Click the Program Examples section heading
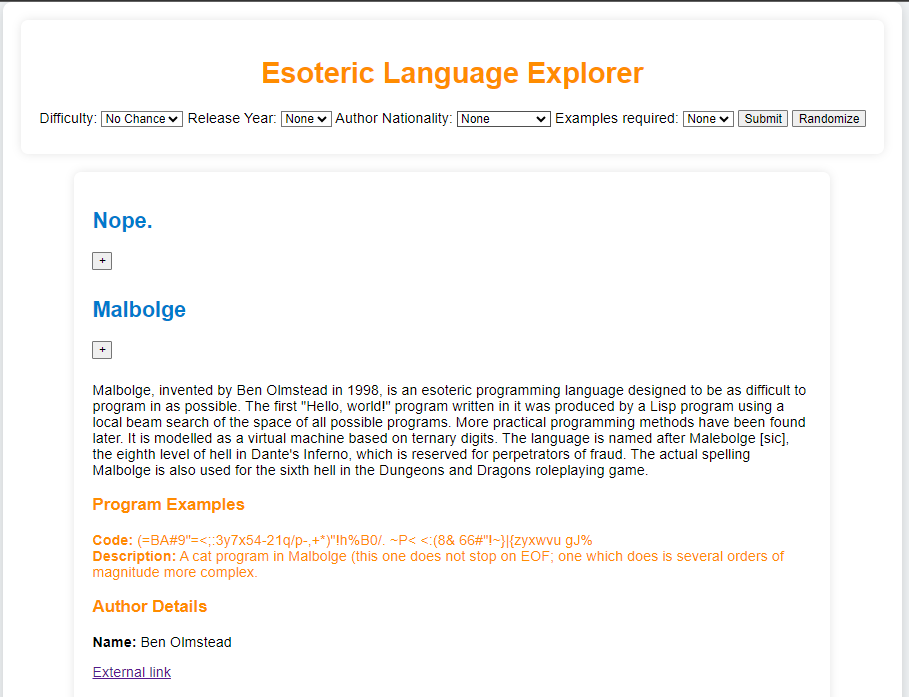Viewport: 909px width, 697px height. coord(168,504)
